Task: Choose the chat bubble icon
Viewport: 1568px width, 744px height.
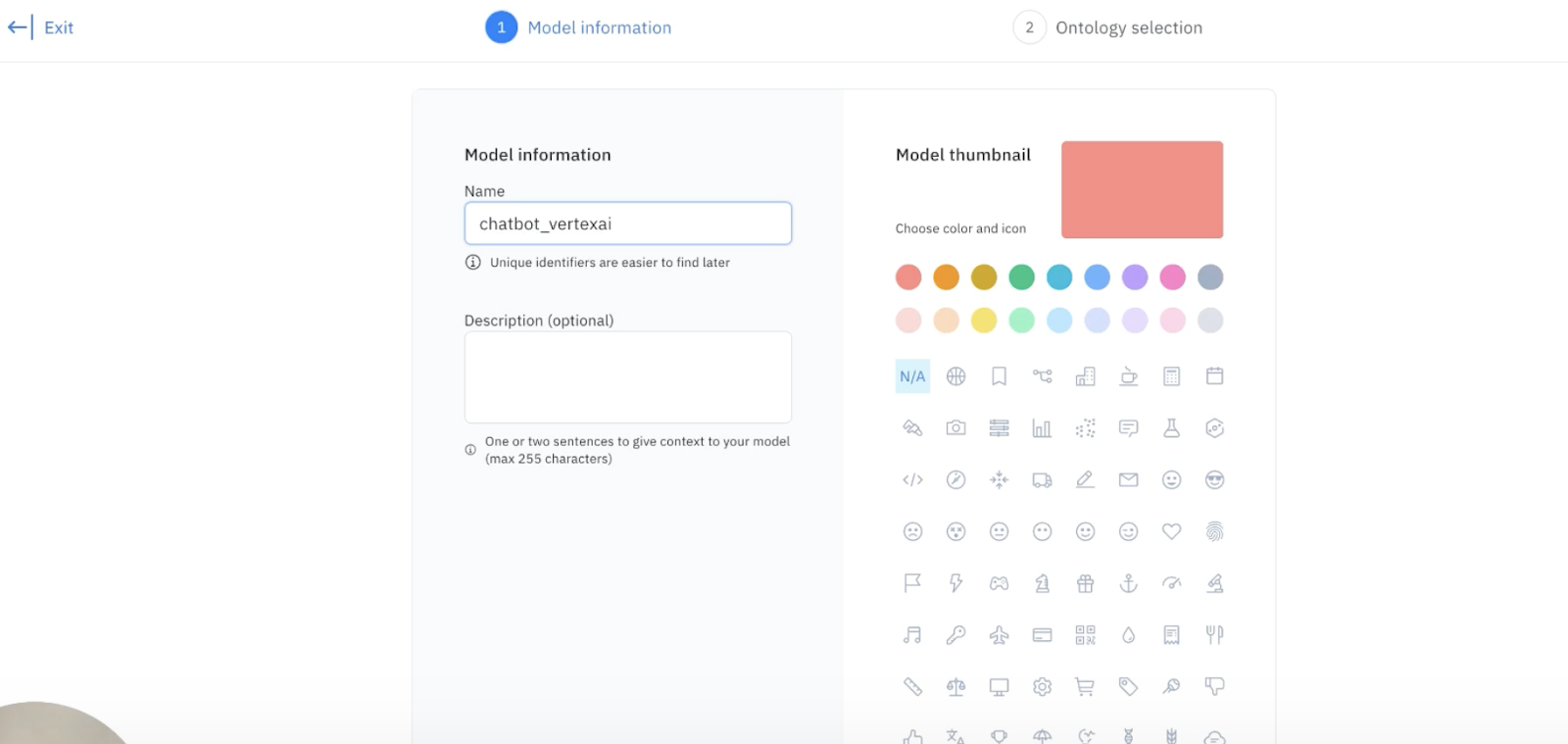Action: click(1129, 428)
